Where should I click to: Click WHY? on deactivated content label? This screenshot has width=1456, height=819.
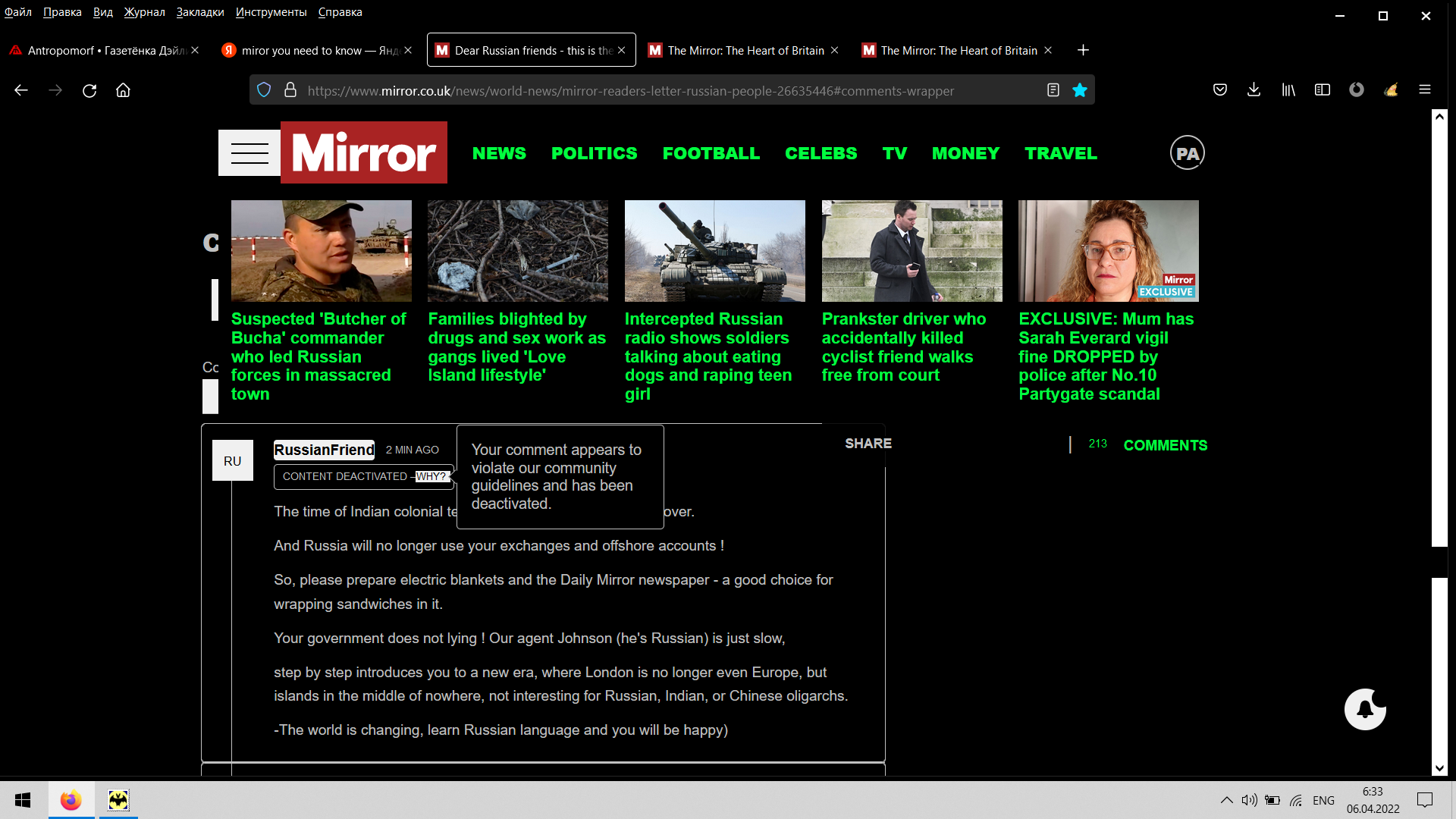tap(431, 476)
